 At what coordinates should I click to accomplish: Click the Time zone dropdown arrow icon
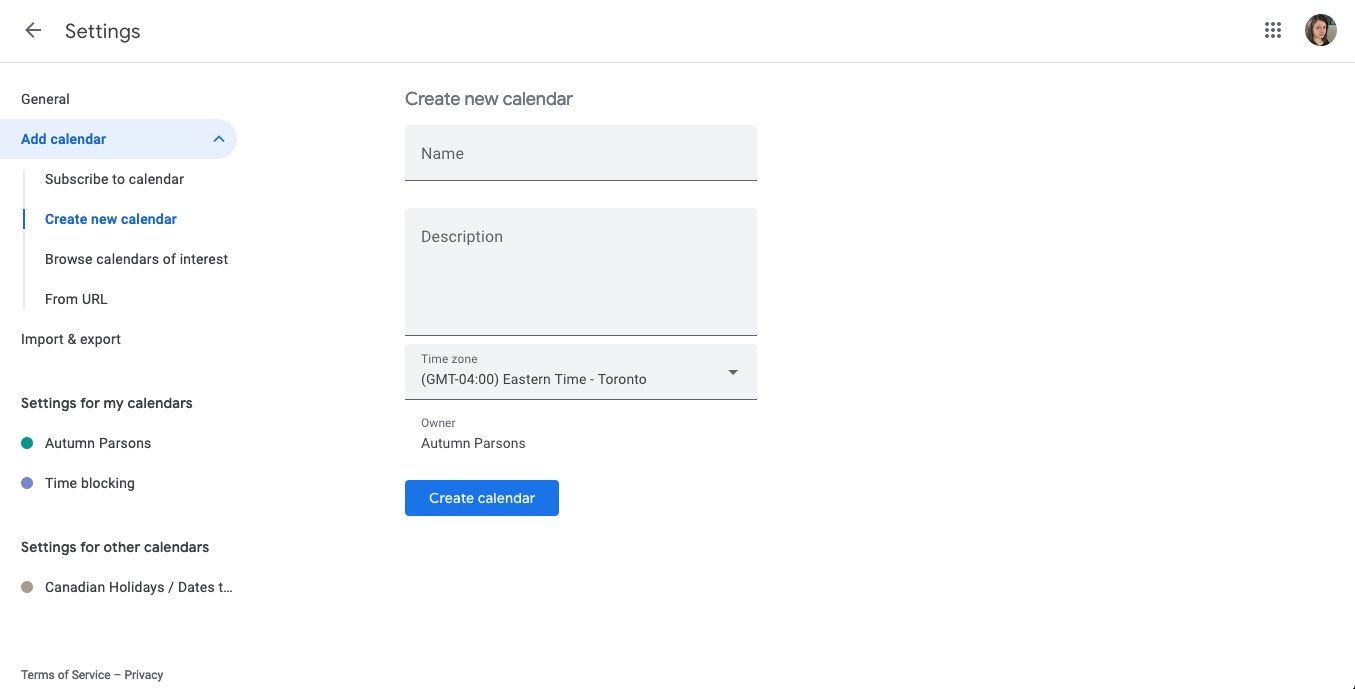[x=732, y=371]
